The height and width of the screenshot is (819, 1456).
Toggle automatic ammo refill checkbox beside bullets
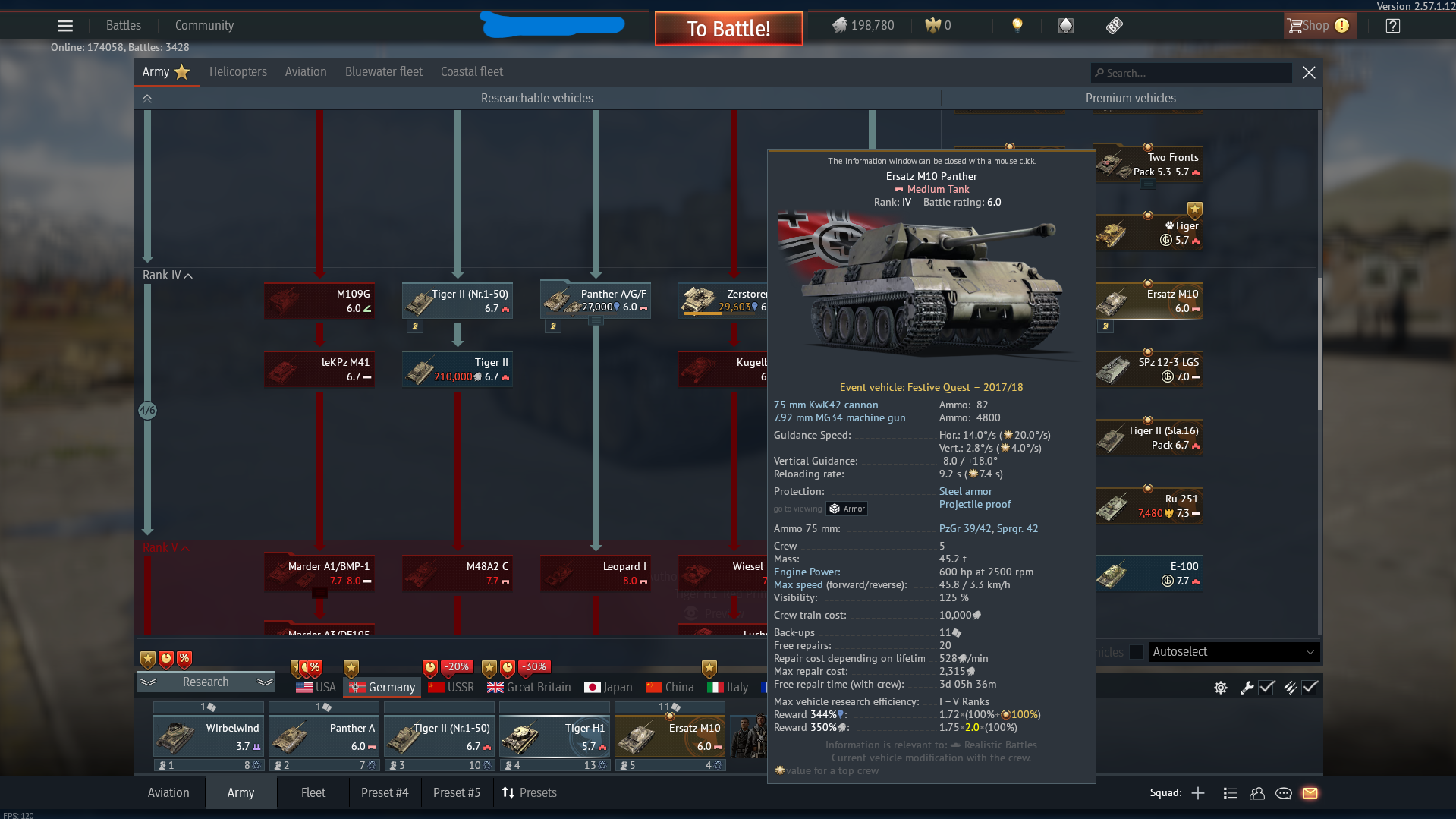[1310, 688]
